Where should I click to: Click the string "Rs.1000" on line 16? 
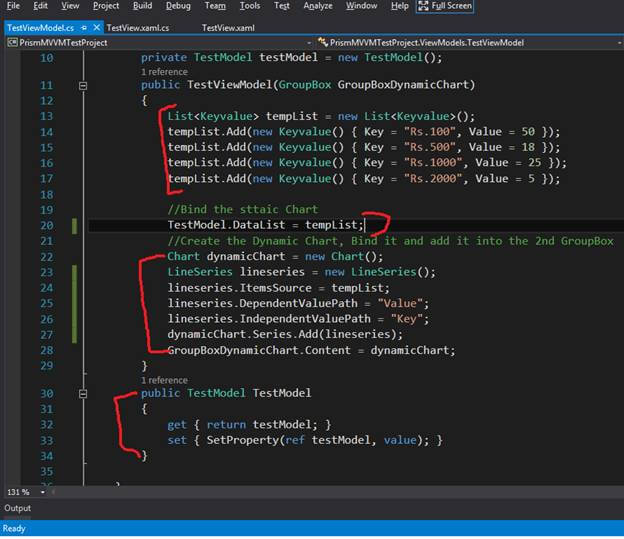[433, 163]
